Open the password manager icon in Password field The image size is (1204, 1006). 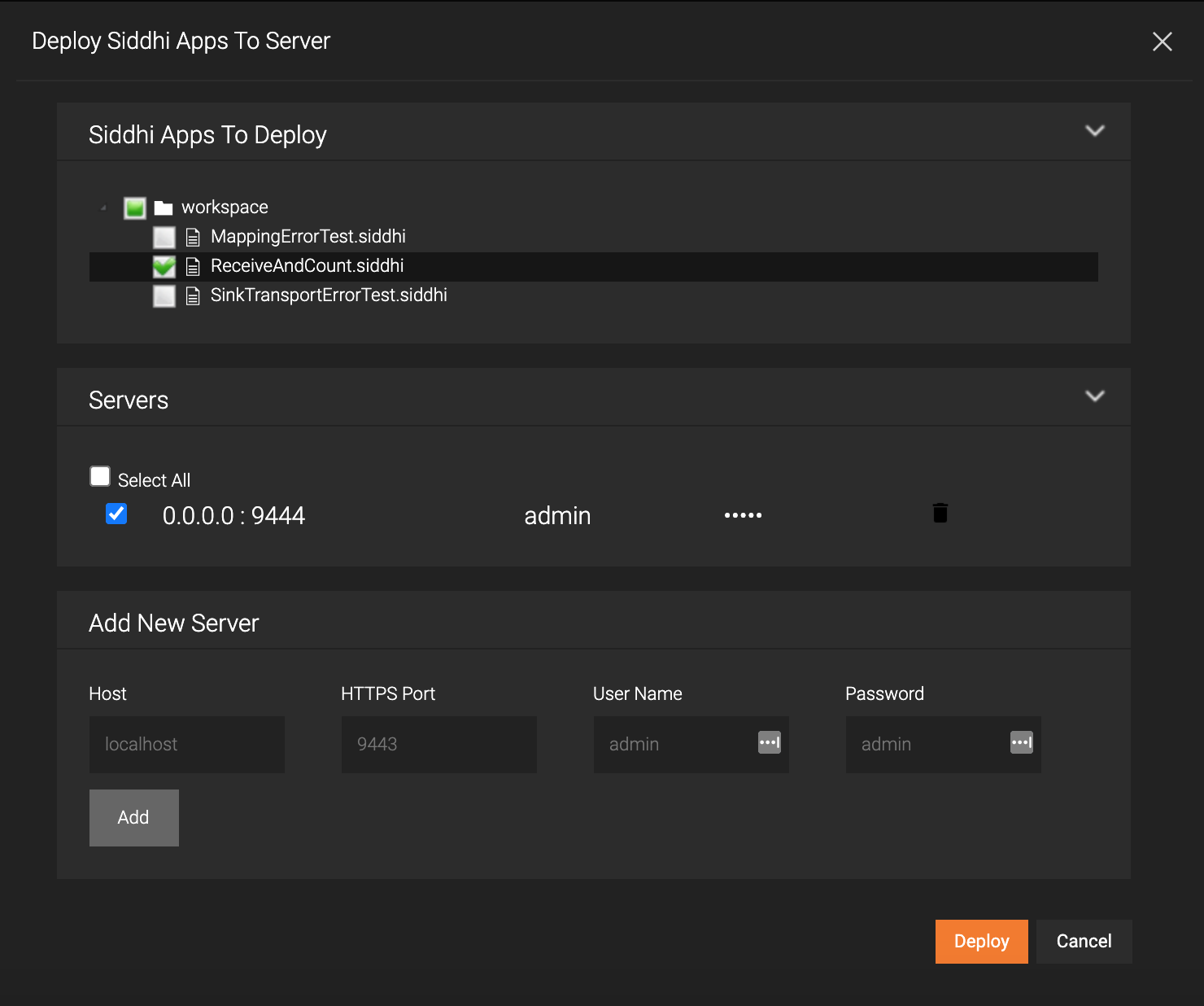[1022, 742]
